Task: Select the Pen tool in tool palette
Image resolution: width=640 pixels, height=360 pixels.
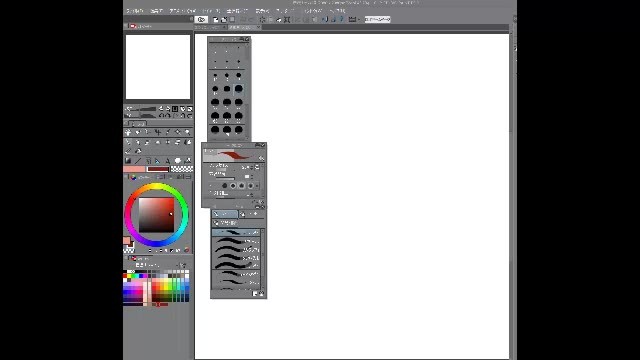Action: point(128,142)
